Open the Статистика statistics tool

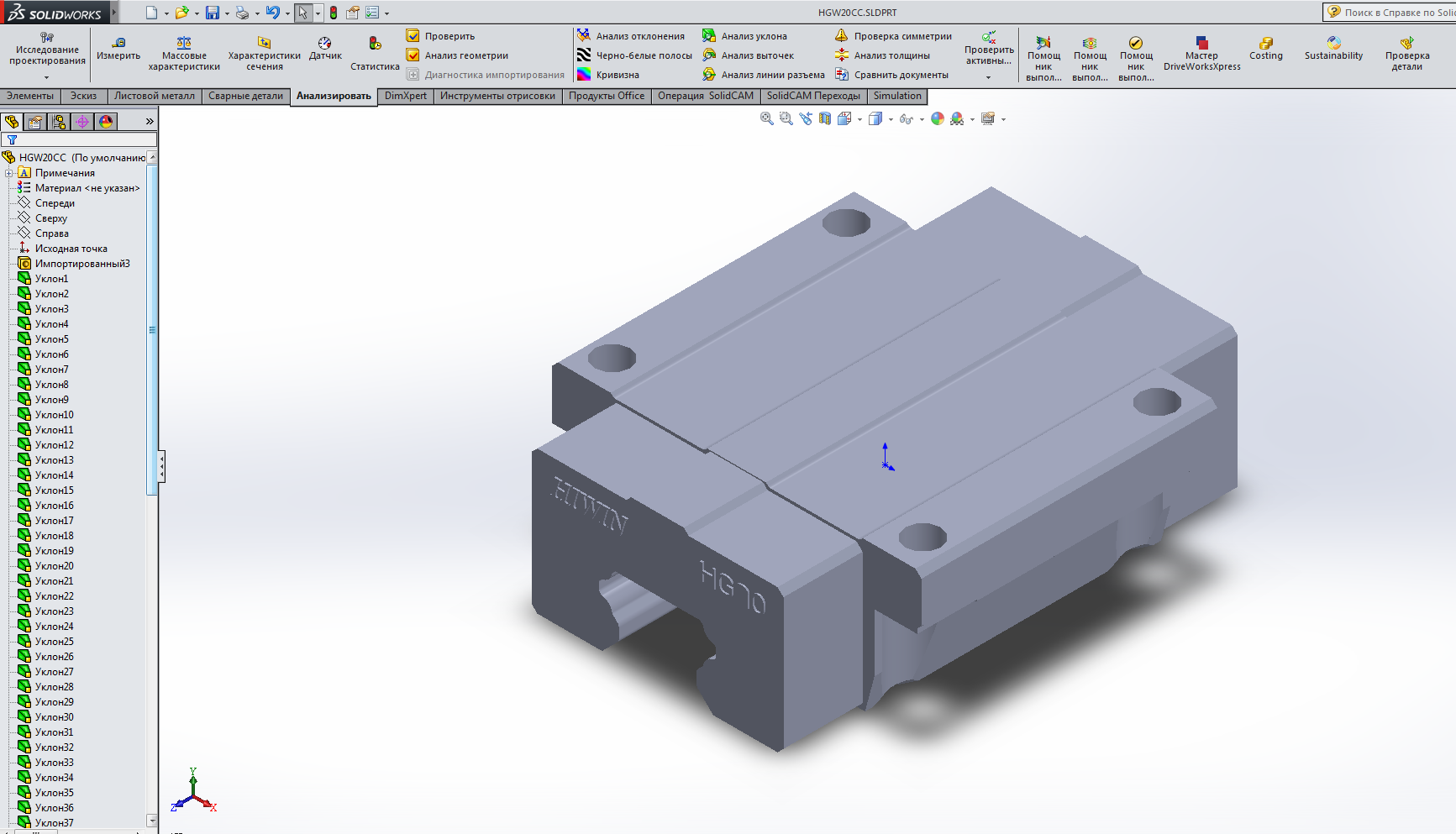coord(375,54)
